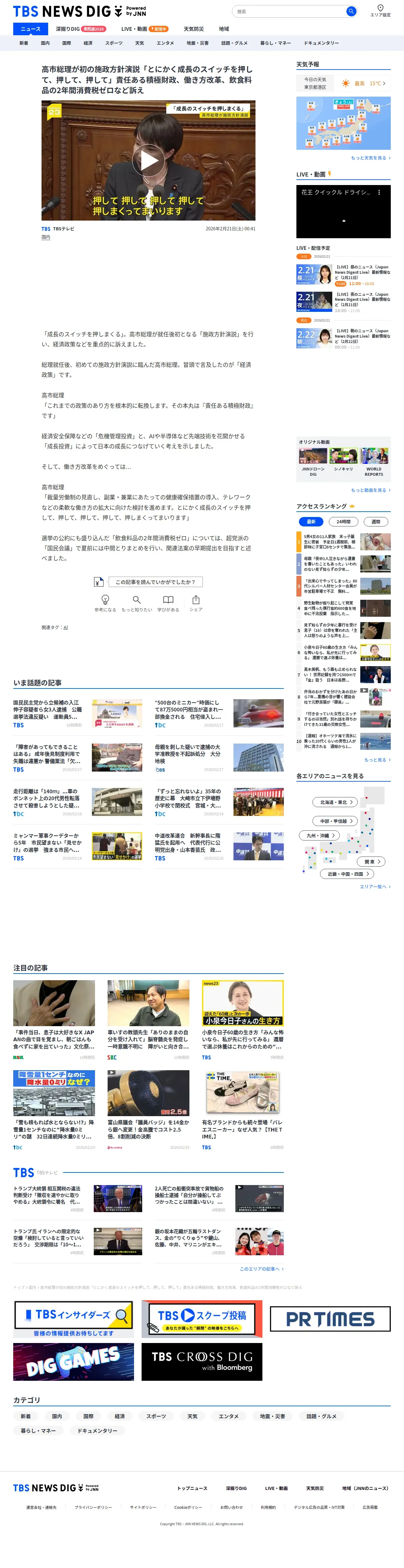Open the エリア設定 location pin
Image resolution: width=404 pixels, height=1568 pixels.
tap(380, 10)
